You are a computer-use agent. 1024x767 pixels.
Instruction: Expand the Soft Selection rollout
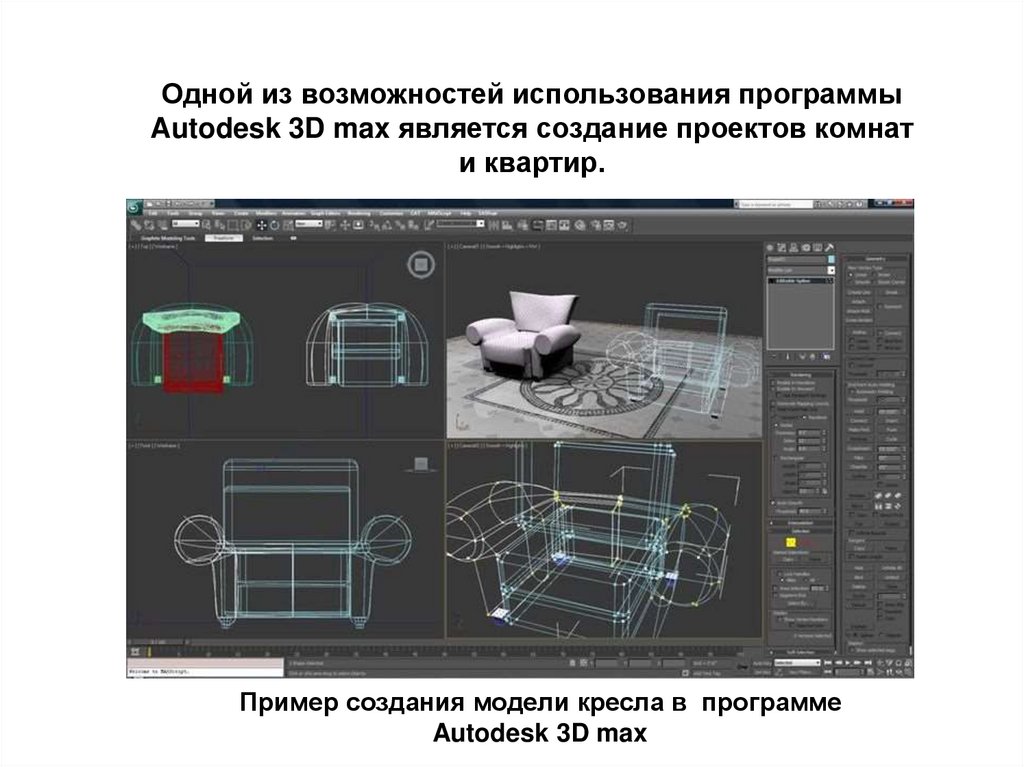point(800,652)
